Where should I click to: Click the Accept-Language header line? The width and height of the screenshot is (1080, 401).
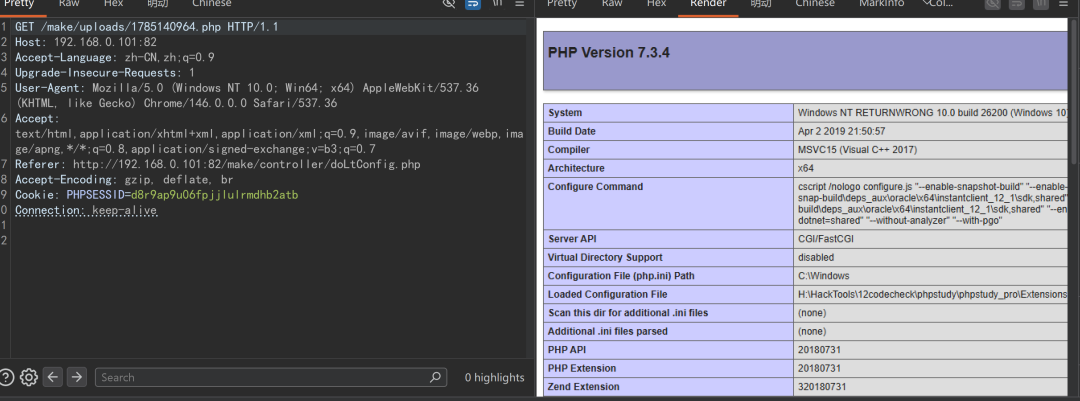115,57
